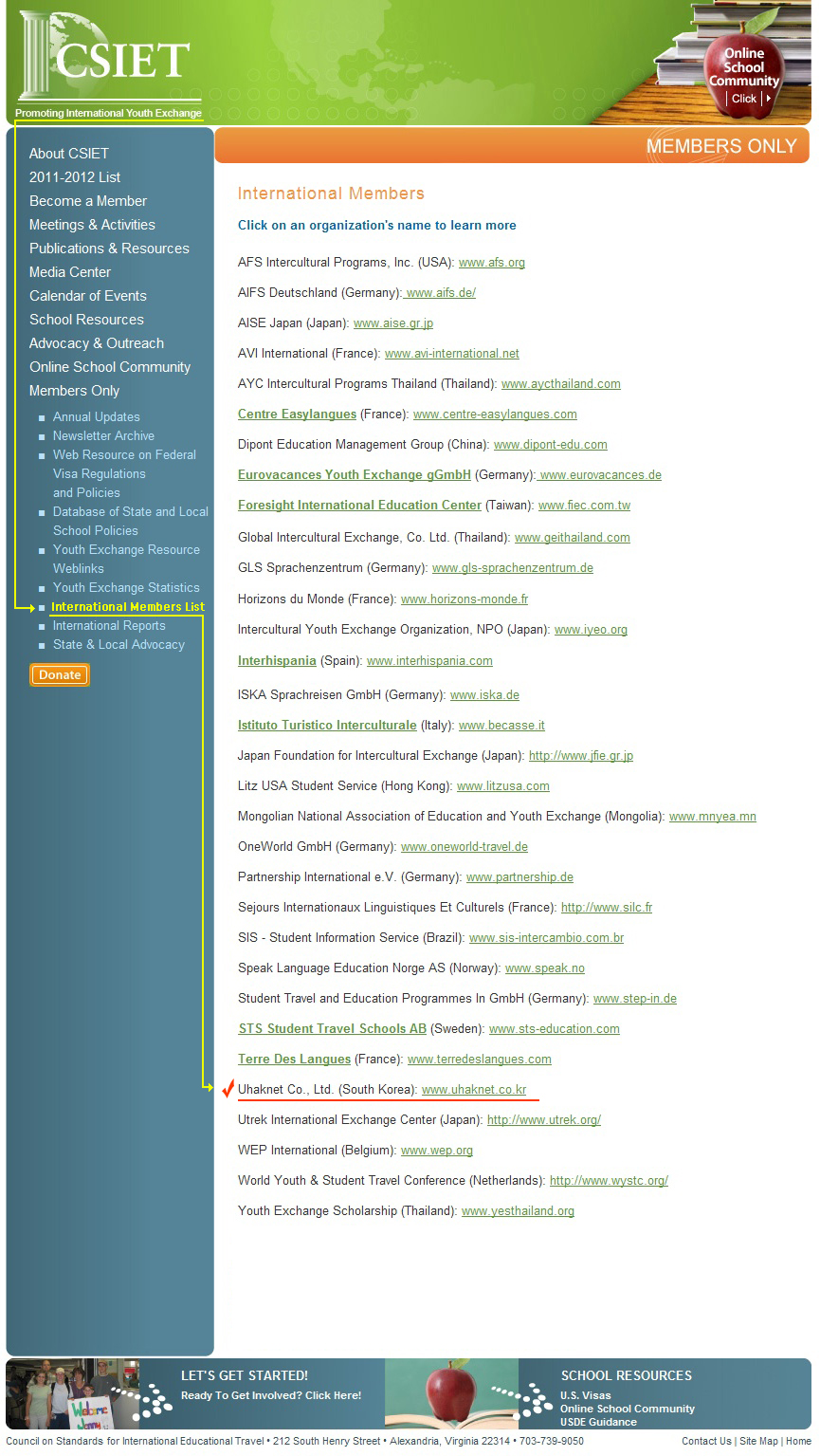Open the Newsletter Archive submenu link
The image size is (820, 1456).
tap(103, 435)
